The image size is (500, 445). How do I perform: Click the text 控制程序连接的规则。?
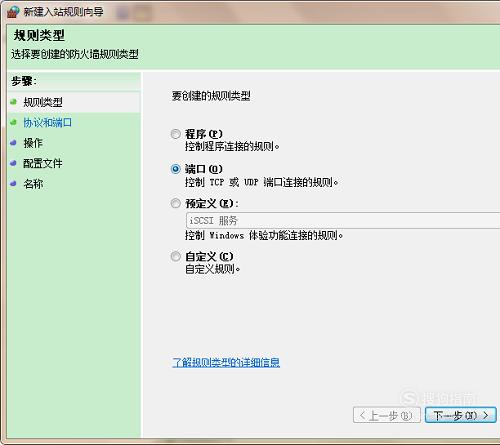232,147
